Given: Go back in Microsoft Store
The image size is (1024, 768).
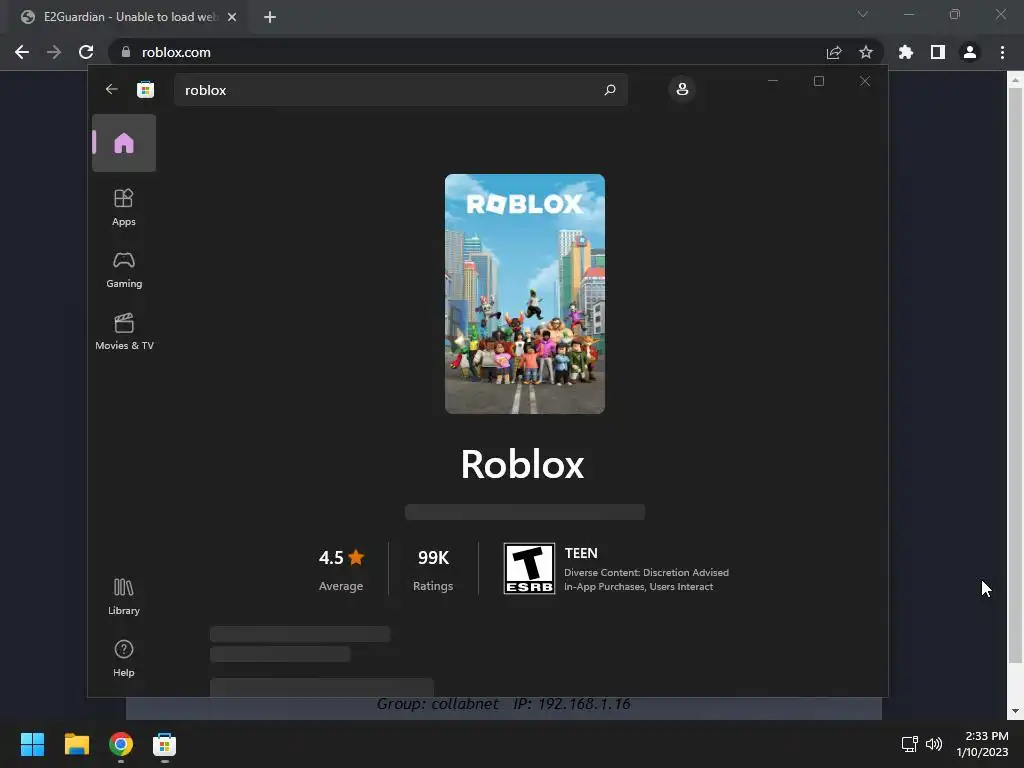Looking at the screenshot, I should tap(112, 89).
